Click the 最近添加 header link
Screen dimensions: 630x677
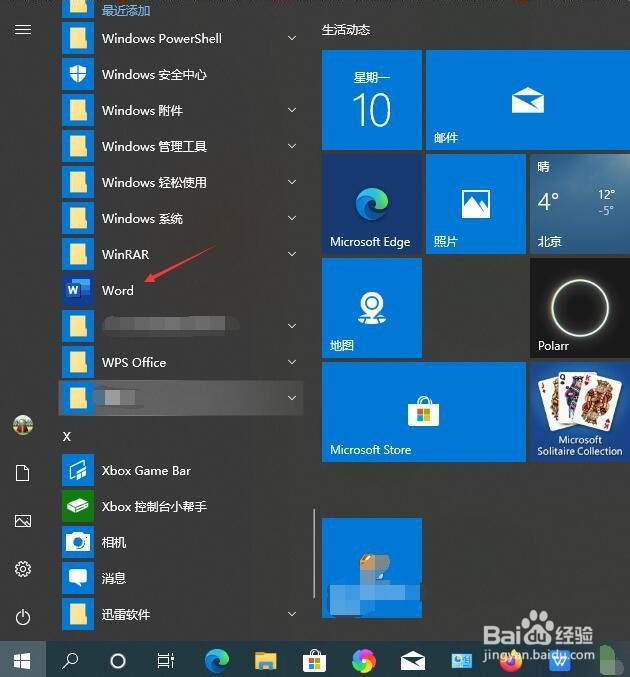(x=126, y=10)
